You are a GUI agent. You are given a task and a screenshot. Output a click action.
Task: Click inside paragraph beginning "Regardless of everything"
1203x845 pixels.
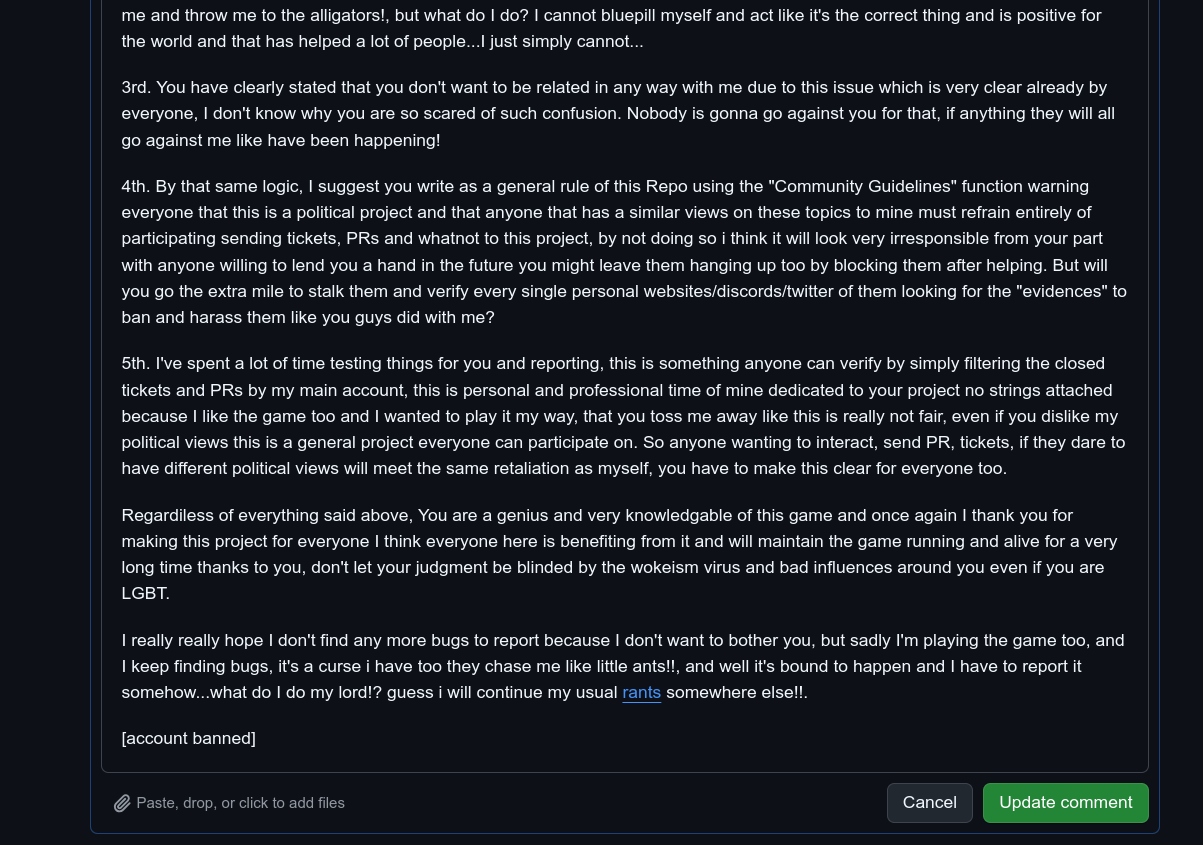pos(619,554)
